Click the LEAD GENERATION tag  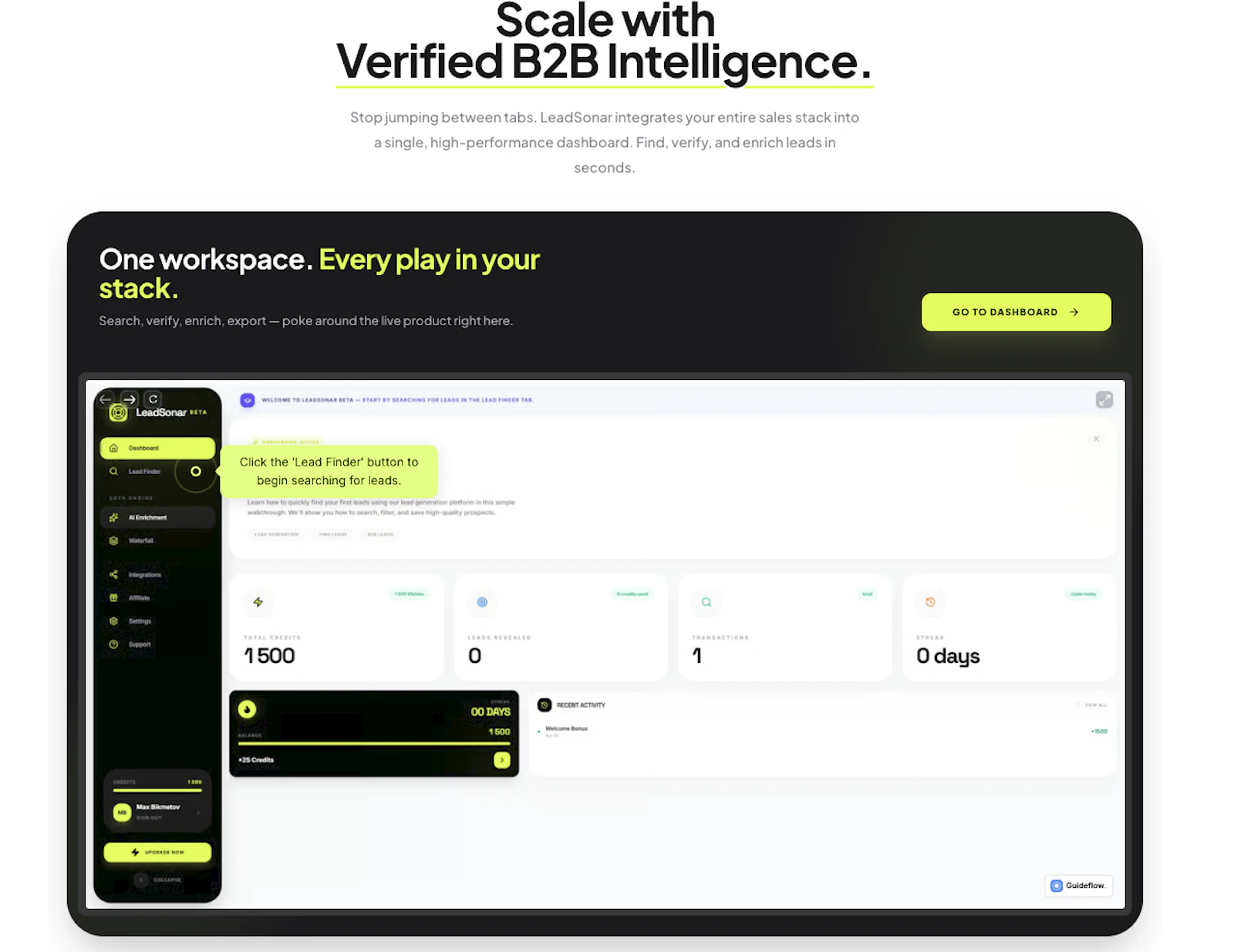pyautogui.click(x=276, y=534)
